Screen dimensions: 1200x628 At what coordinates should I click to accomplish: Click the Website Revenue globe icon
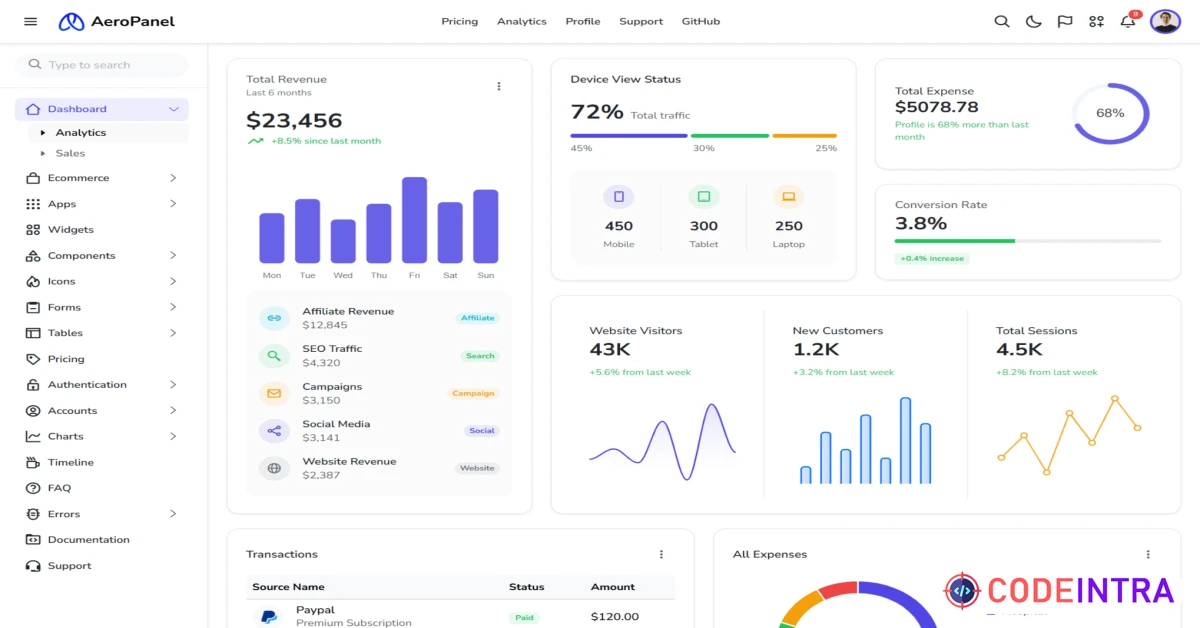[274, 468]
